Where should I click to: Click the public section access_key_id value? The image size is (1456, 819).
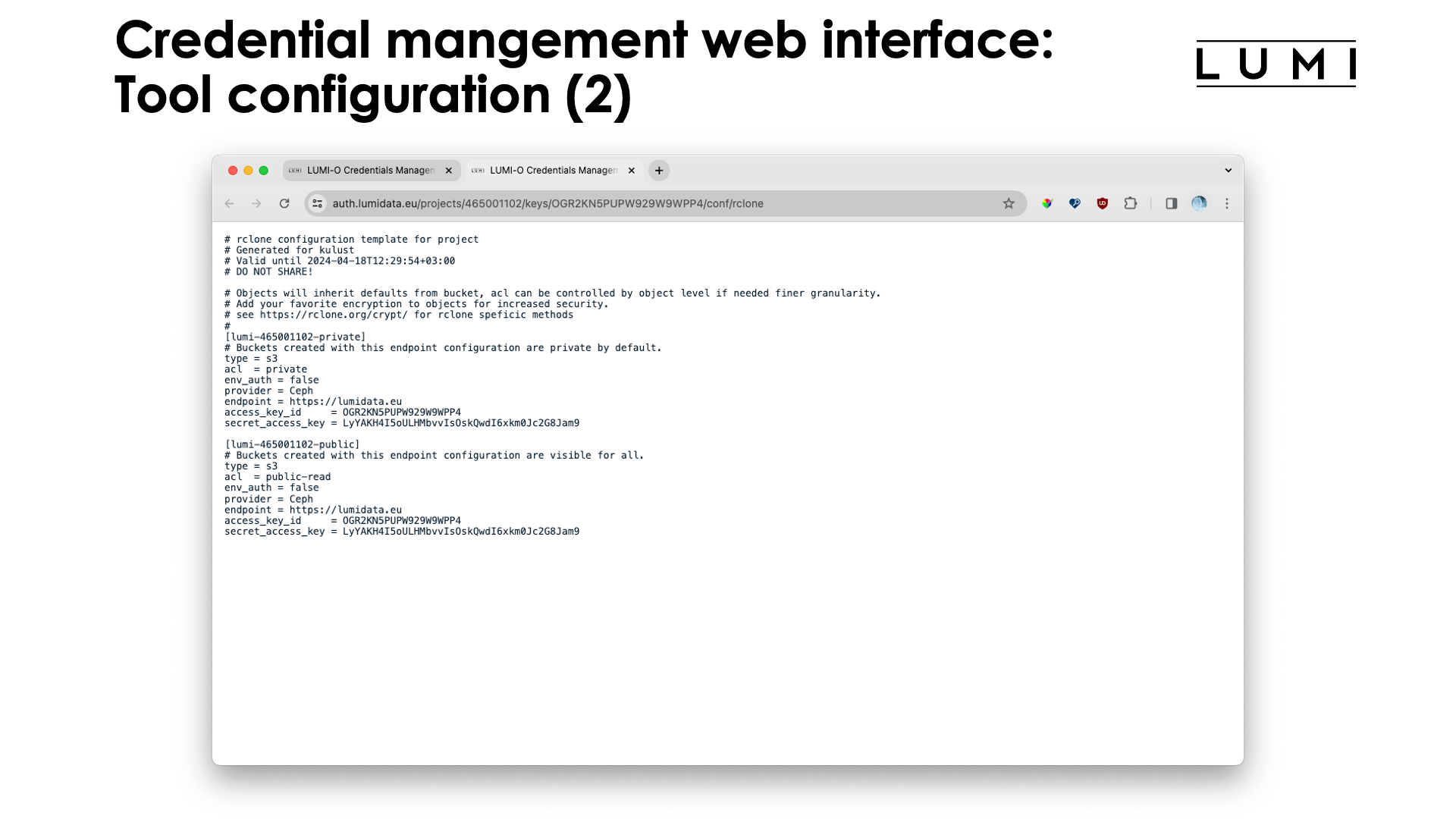point(402,521)
